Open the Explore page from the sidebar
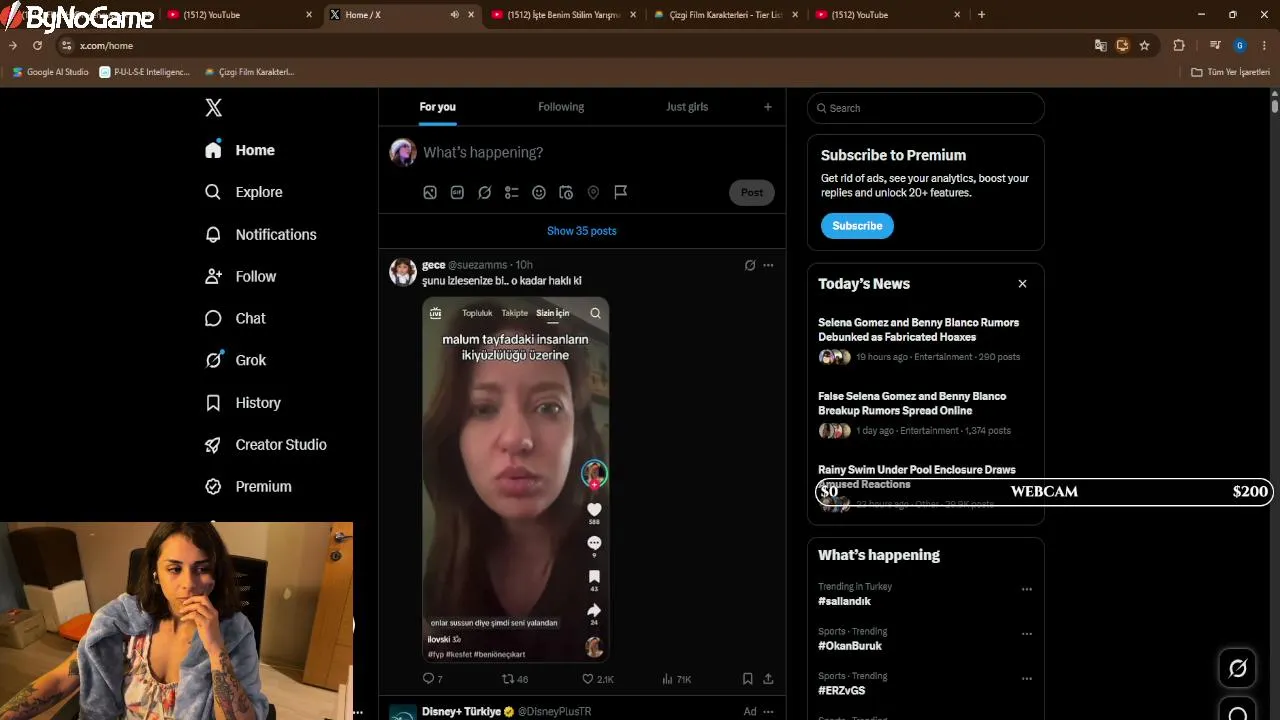1280x720 pixels. click(244, 192)
